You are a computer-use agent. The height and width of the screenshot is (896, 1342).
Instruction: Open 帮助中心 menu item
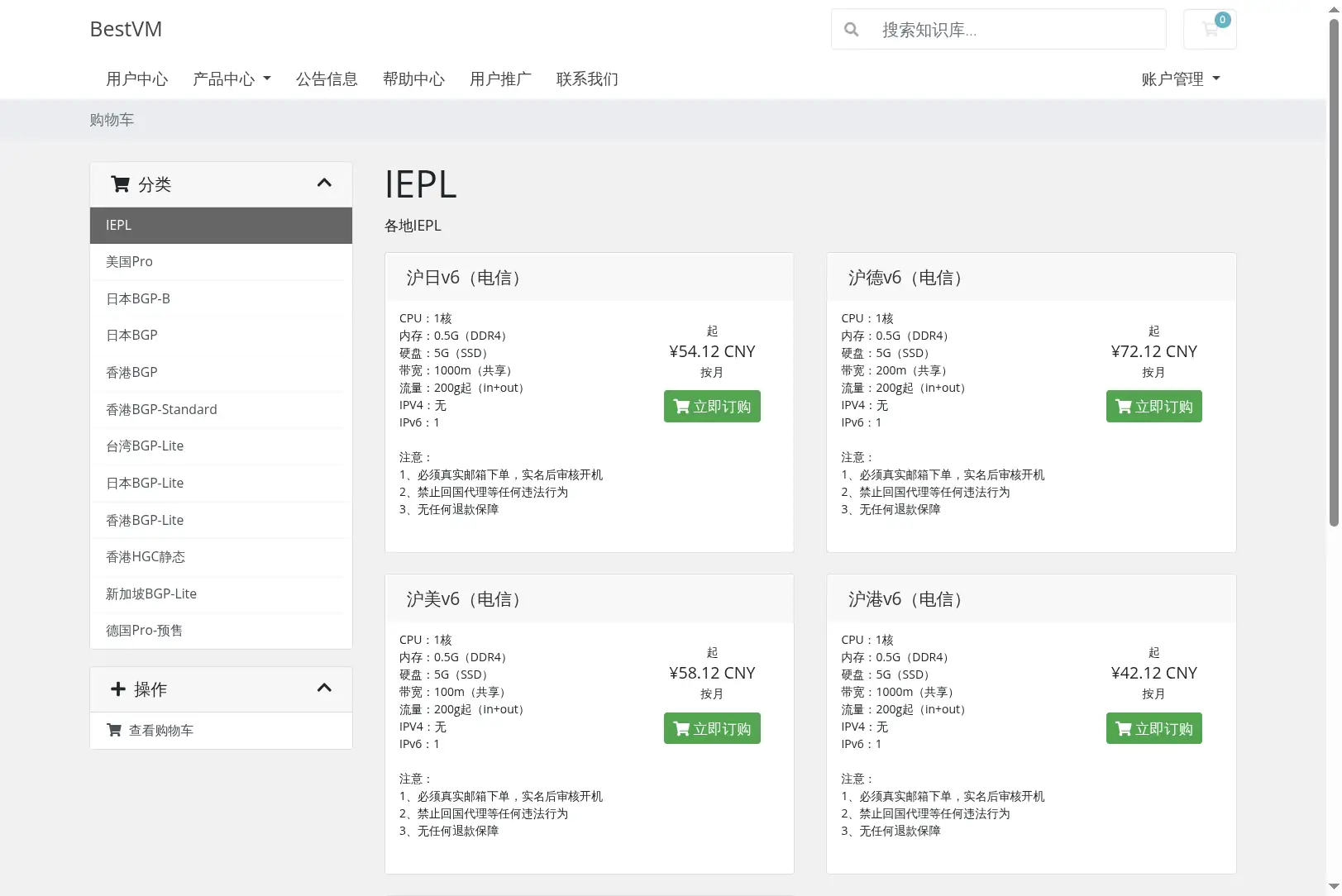(x=413, y=79)
